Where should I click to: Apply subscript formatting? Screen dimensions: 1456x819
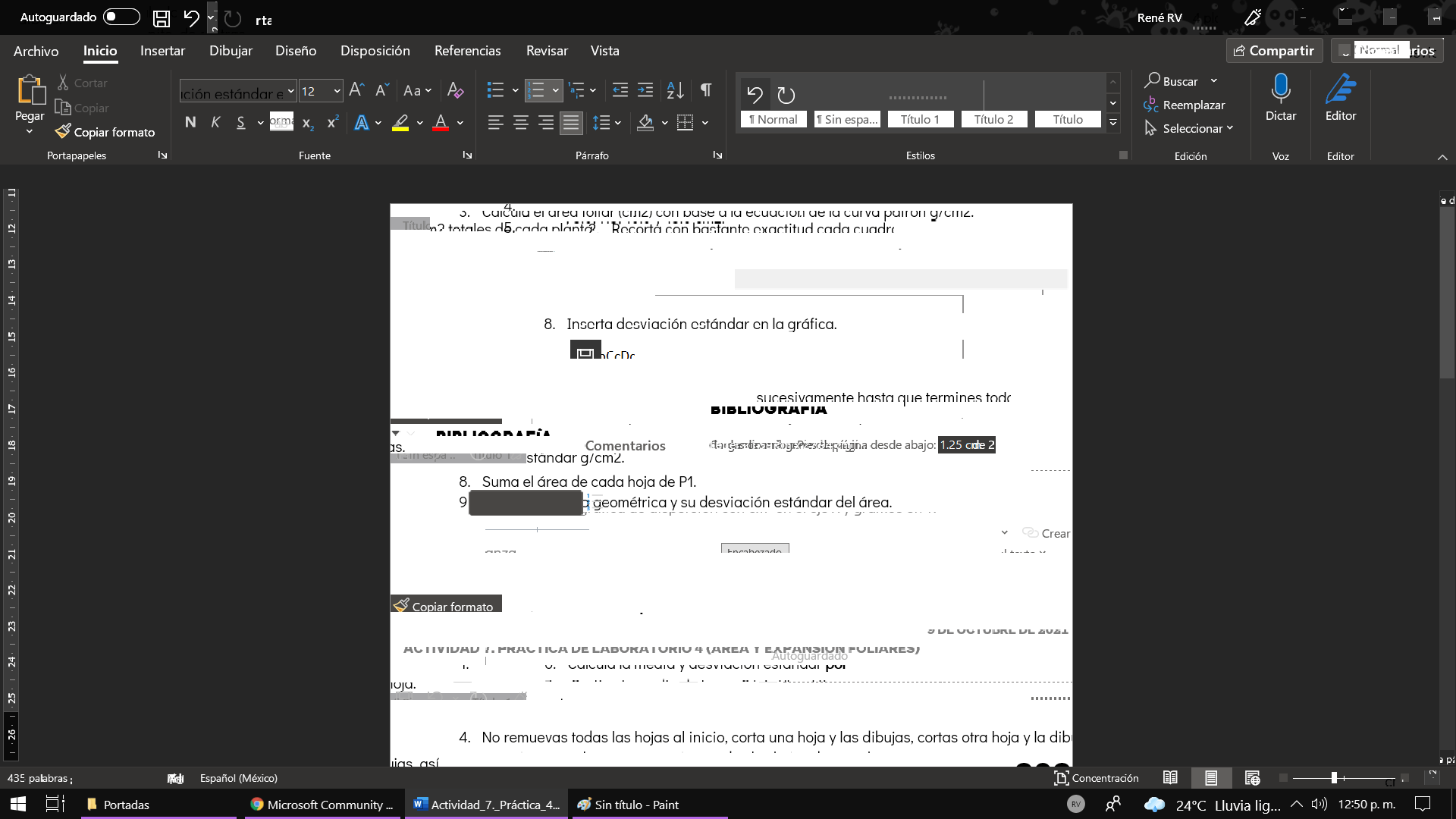(x=307, y=123)
